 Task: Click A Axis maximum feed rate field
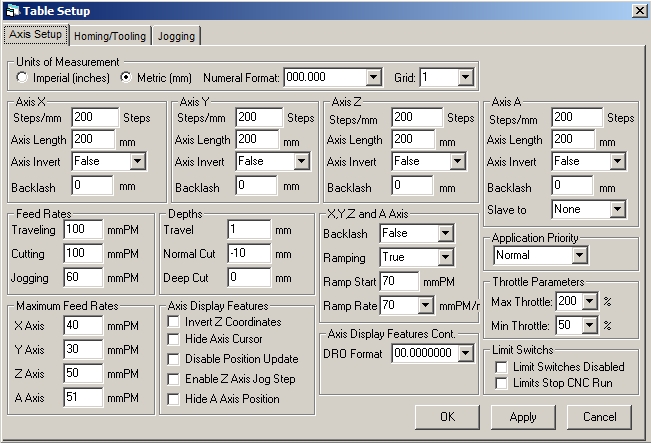tap(83, 397)
